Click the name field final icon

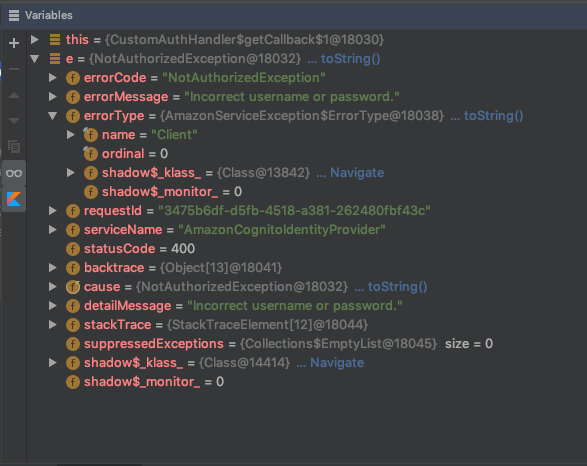click(x=91, y=135)
